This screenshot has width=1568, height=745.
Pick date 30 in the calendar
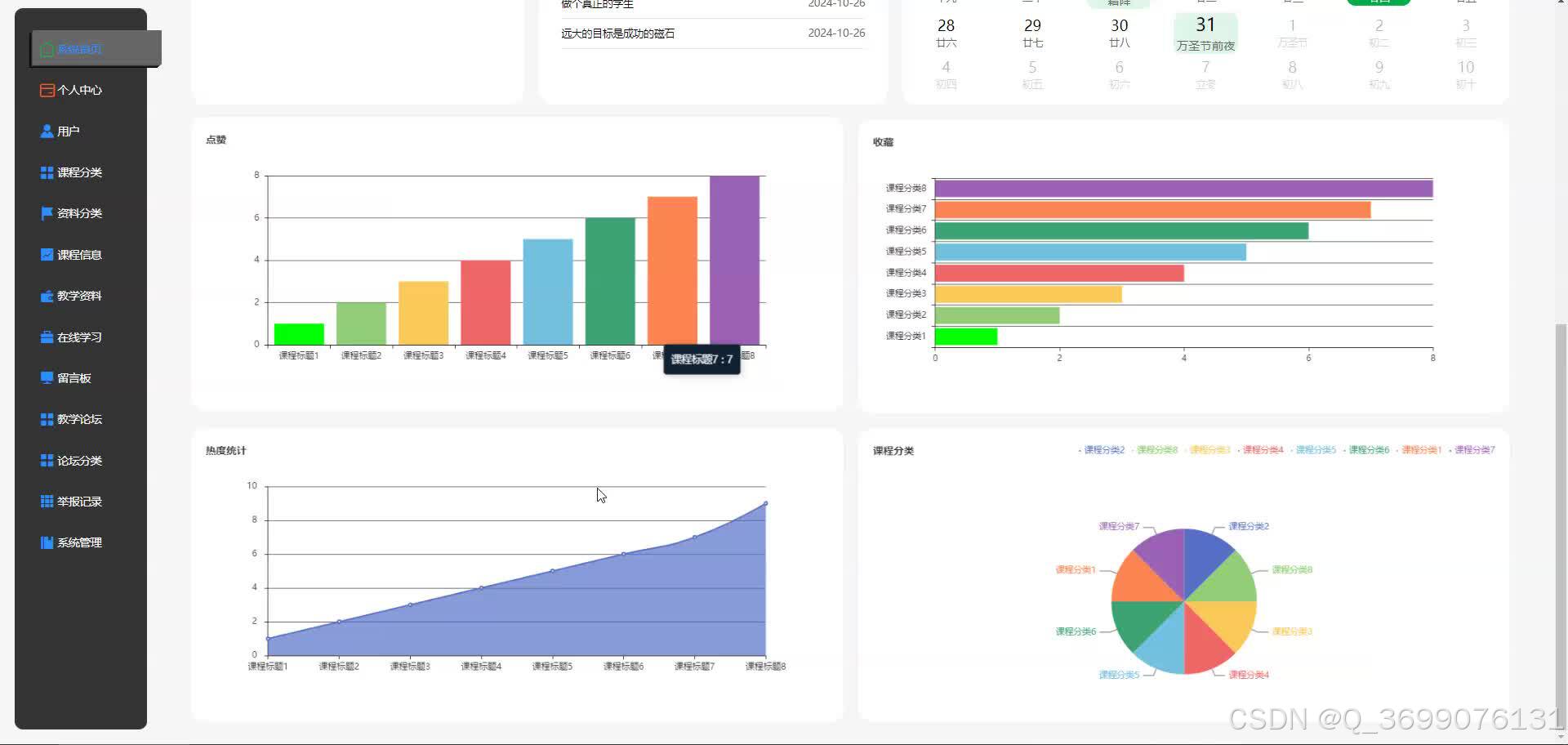1119,33
